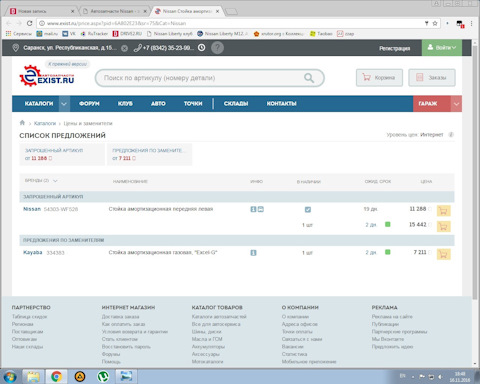
Task: Open info icon for Kayaba 334383
Action: coord(253,253)
